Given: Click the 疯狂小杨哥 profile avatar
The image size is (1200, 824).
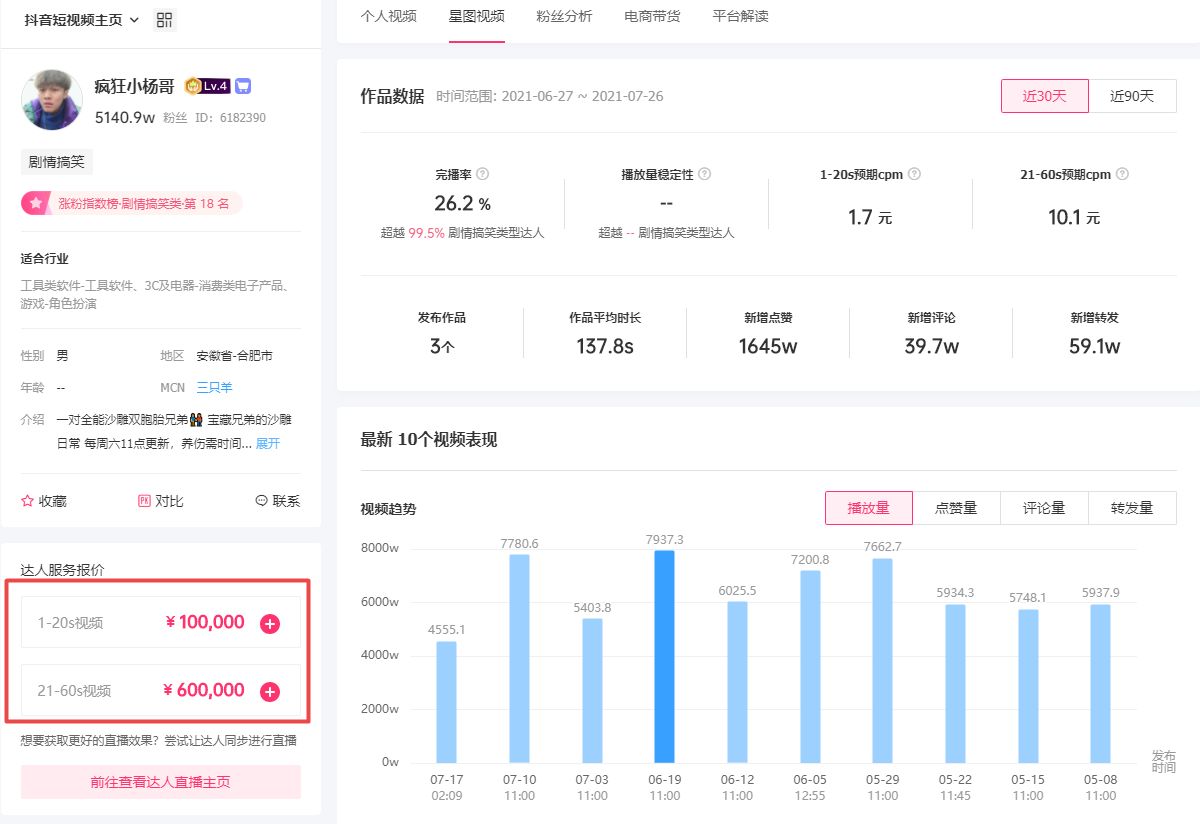Looking at the screenshot, I should tap(52, 100).
